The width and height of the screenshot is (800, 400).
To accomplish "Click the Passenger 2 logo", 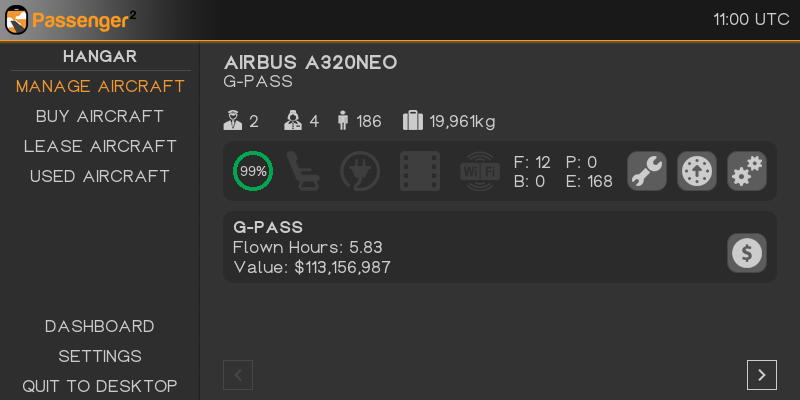I will coord(70,19).
